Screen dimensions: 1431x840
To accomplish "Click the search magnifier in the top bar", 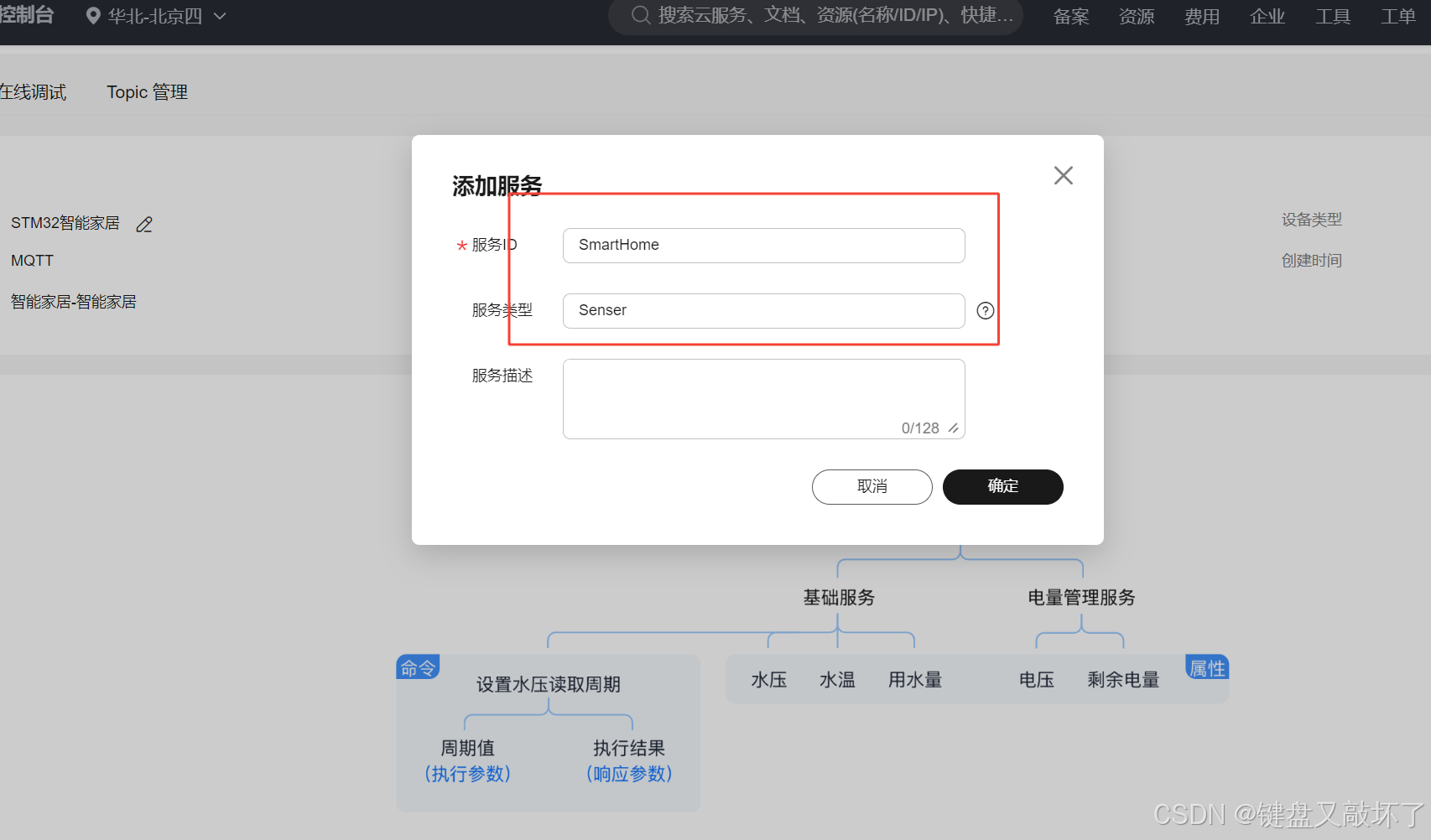I will coord(640,15).
